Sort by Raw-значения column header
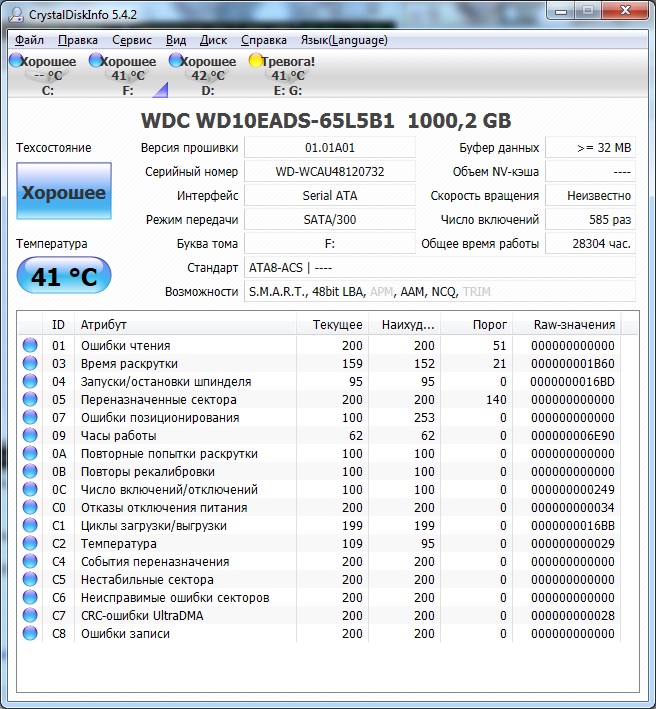Screen dimensions: 656x709 574,325
